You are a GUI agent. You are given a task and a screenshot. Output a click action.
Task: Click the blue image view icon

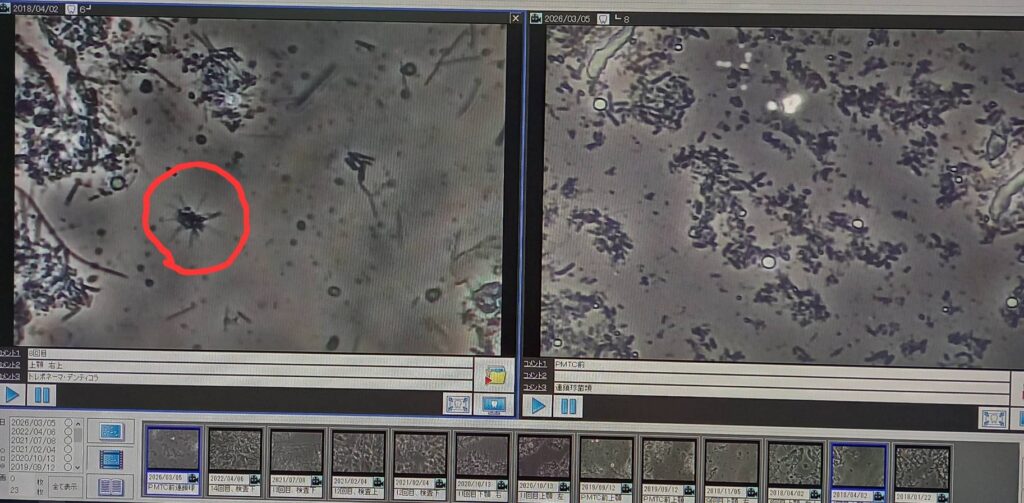pos(110,431)
